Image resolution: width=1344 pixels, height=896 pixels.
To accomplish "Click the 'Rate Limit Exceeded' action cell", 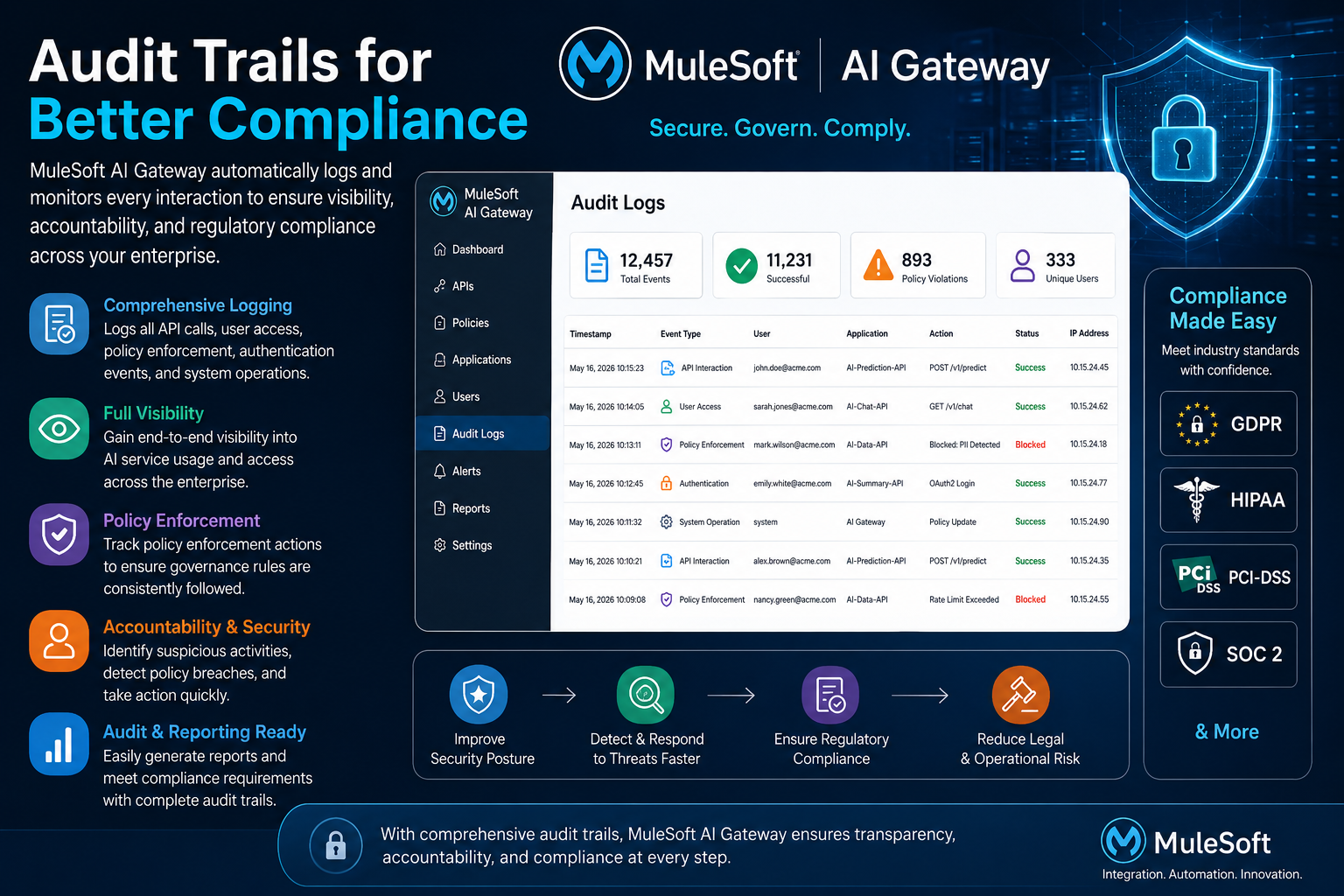I will pyautogui.click(x=964, y=599).
